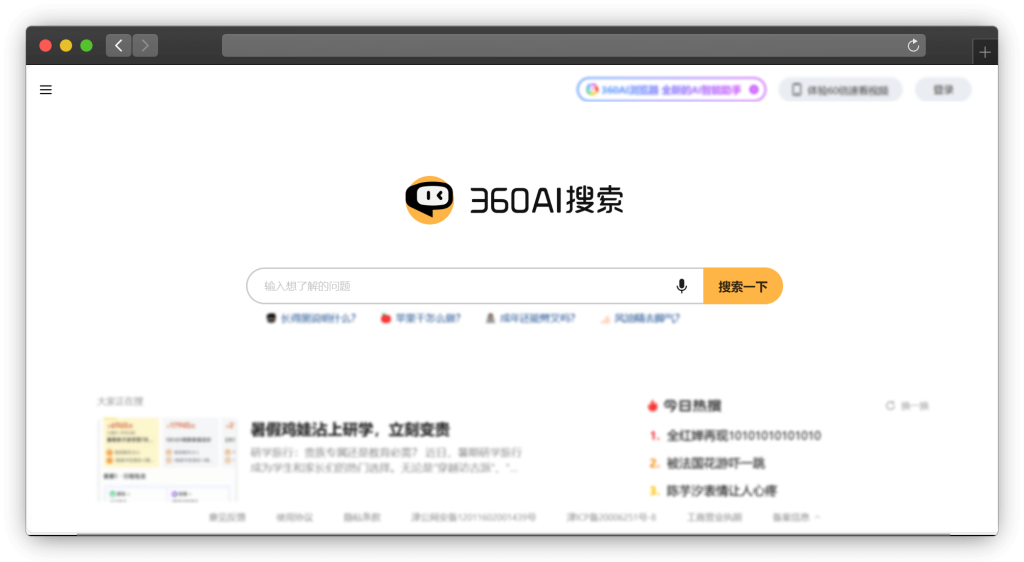Image resolution: width=1024 pixels, height=562 pixels.
Task: Open the 隐私条款 footer link
Action: (x=362, y=517)
